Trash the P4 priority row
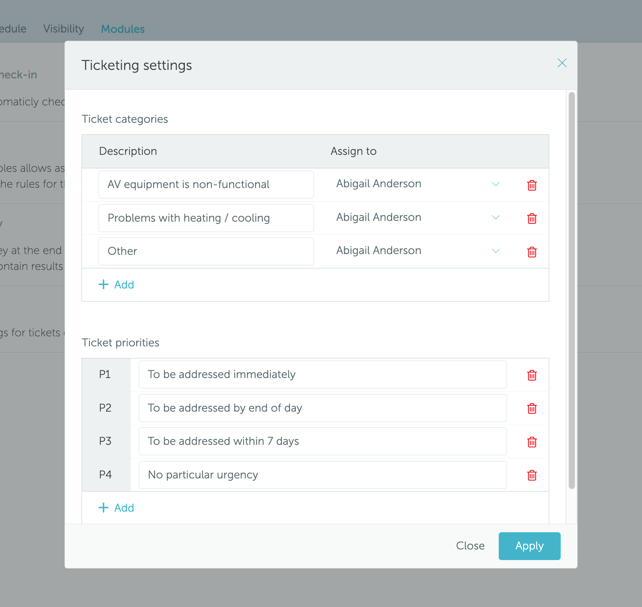This screenshot has height=607, width=642. (x=532, y=475)
